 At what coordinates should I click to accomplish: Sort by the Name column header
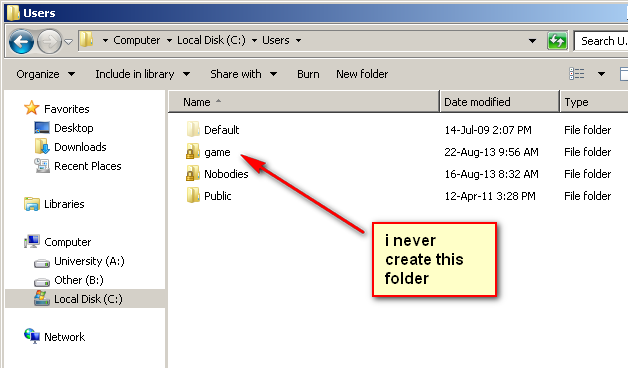click(304, 102)
